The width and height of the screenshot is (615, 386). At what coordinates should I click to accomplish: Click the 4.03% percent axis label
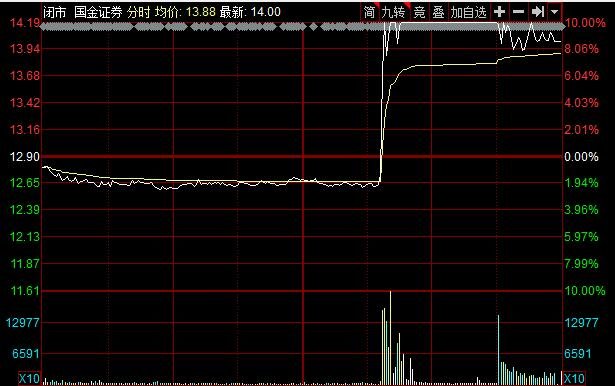581,103
